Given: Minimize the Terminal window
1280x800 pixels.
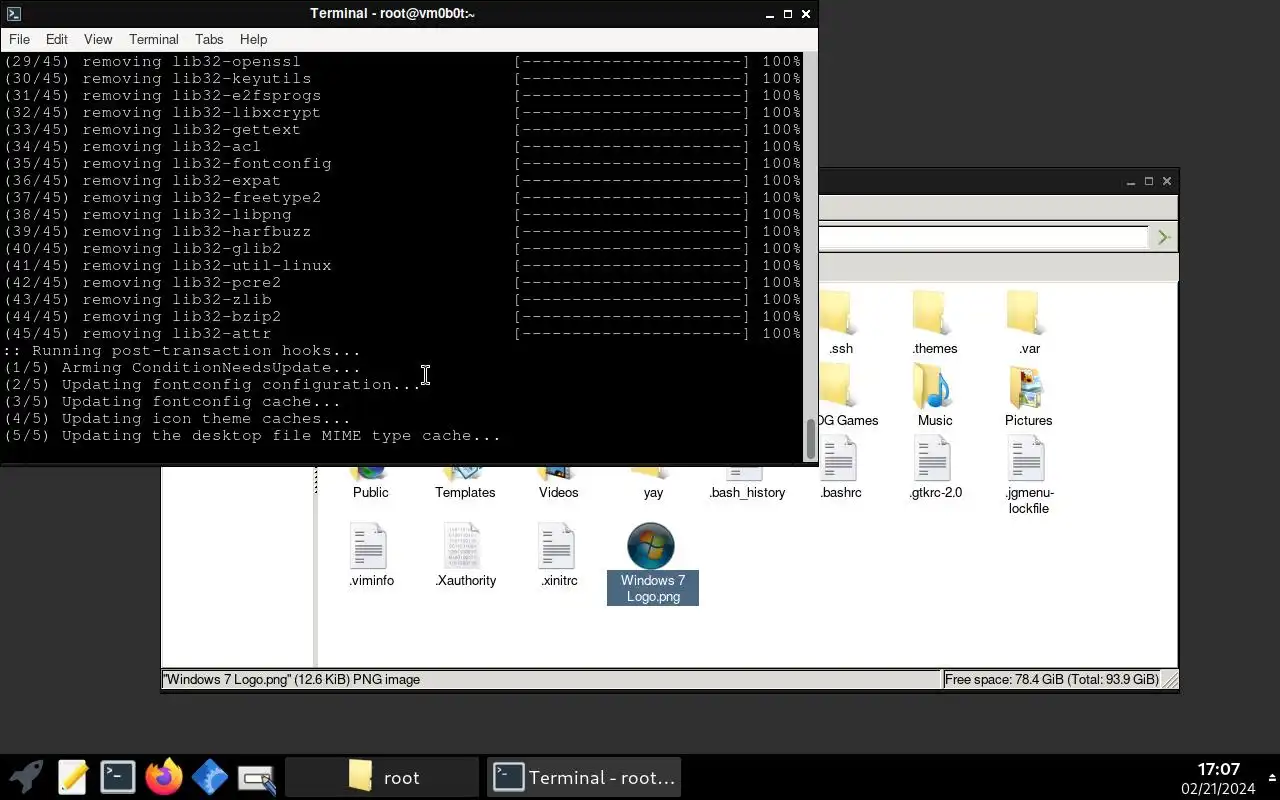Looking at the screenshot, I should click(769, 14).
